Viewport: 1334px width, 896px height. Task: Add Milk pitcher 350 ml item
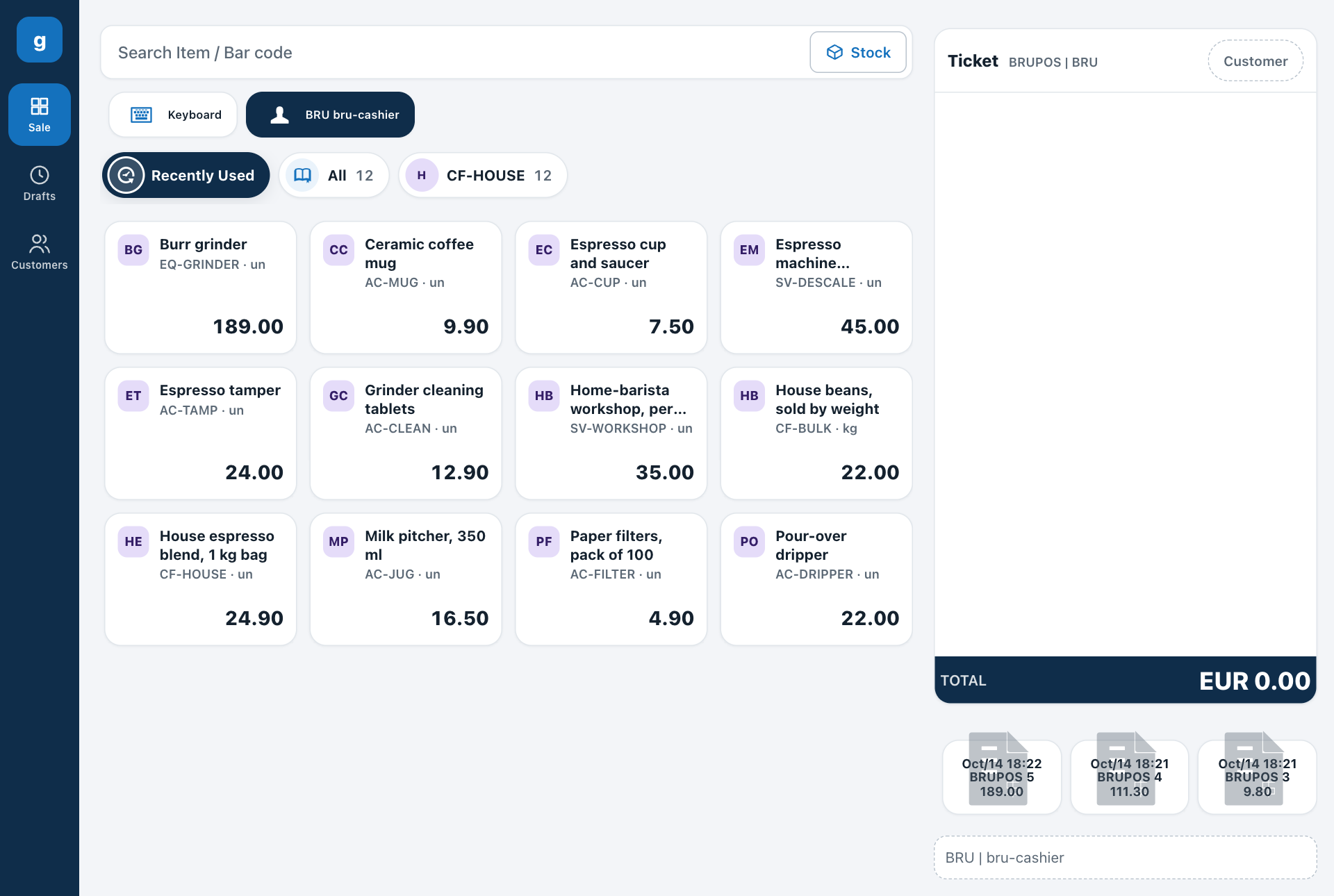(x=406, y=579)
